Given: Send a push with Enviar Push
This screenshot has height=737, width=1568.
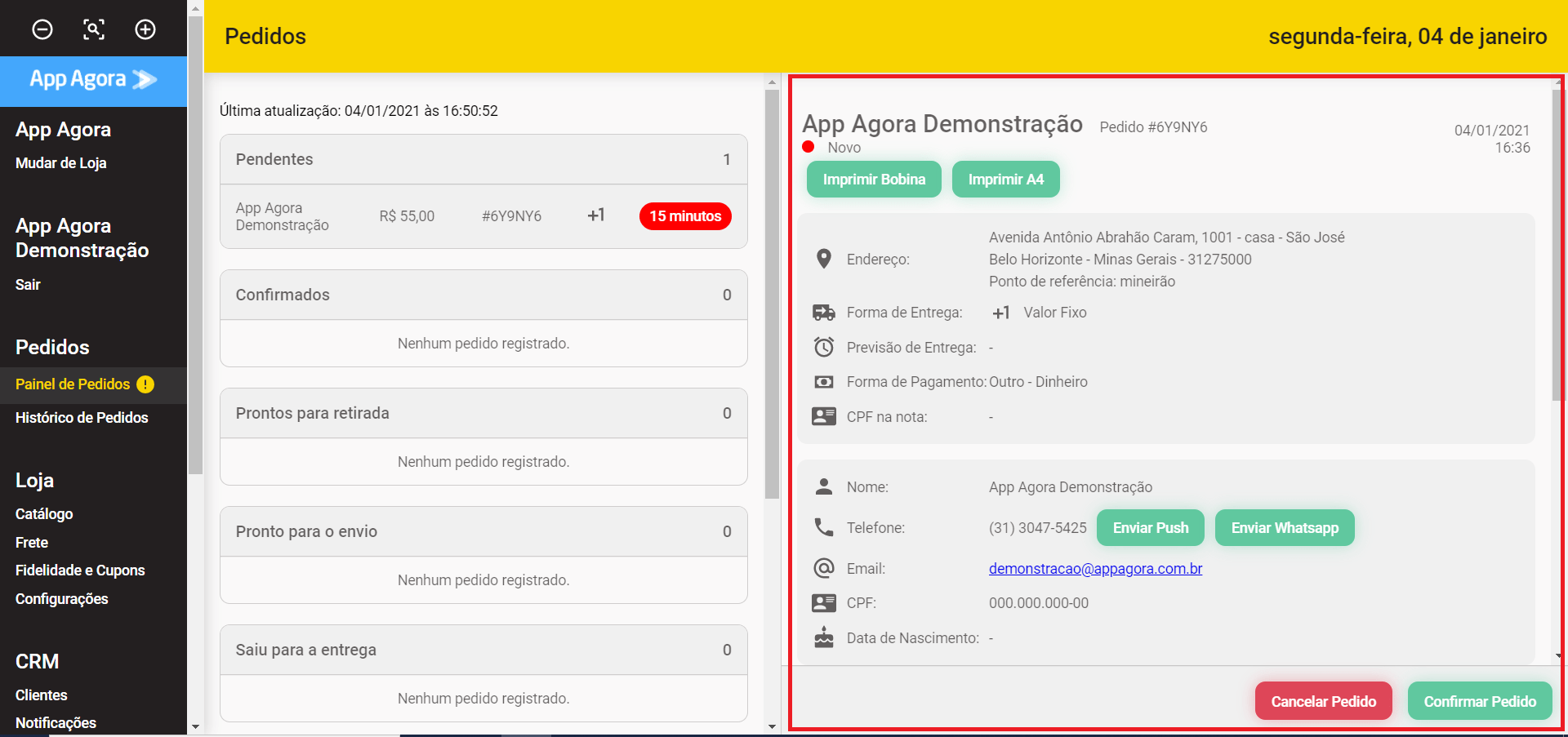Looking at the screenshot, I should (x=1151, y=528).
